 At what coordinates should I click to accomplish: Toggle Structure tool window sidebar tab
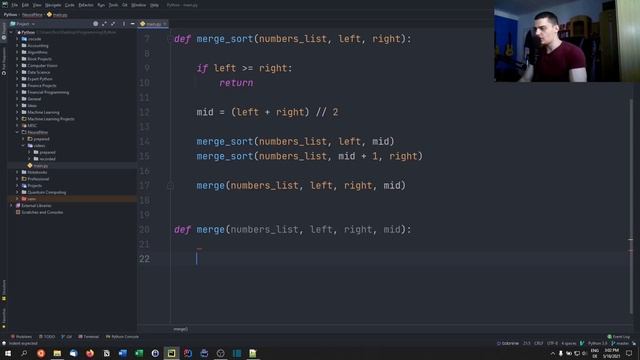[x=4, y=290]
